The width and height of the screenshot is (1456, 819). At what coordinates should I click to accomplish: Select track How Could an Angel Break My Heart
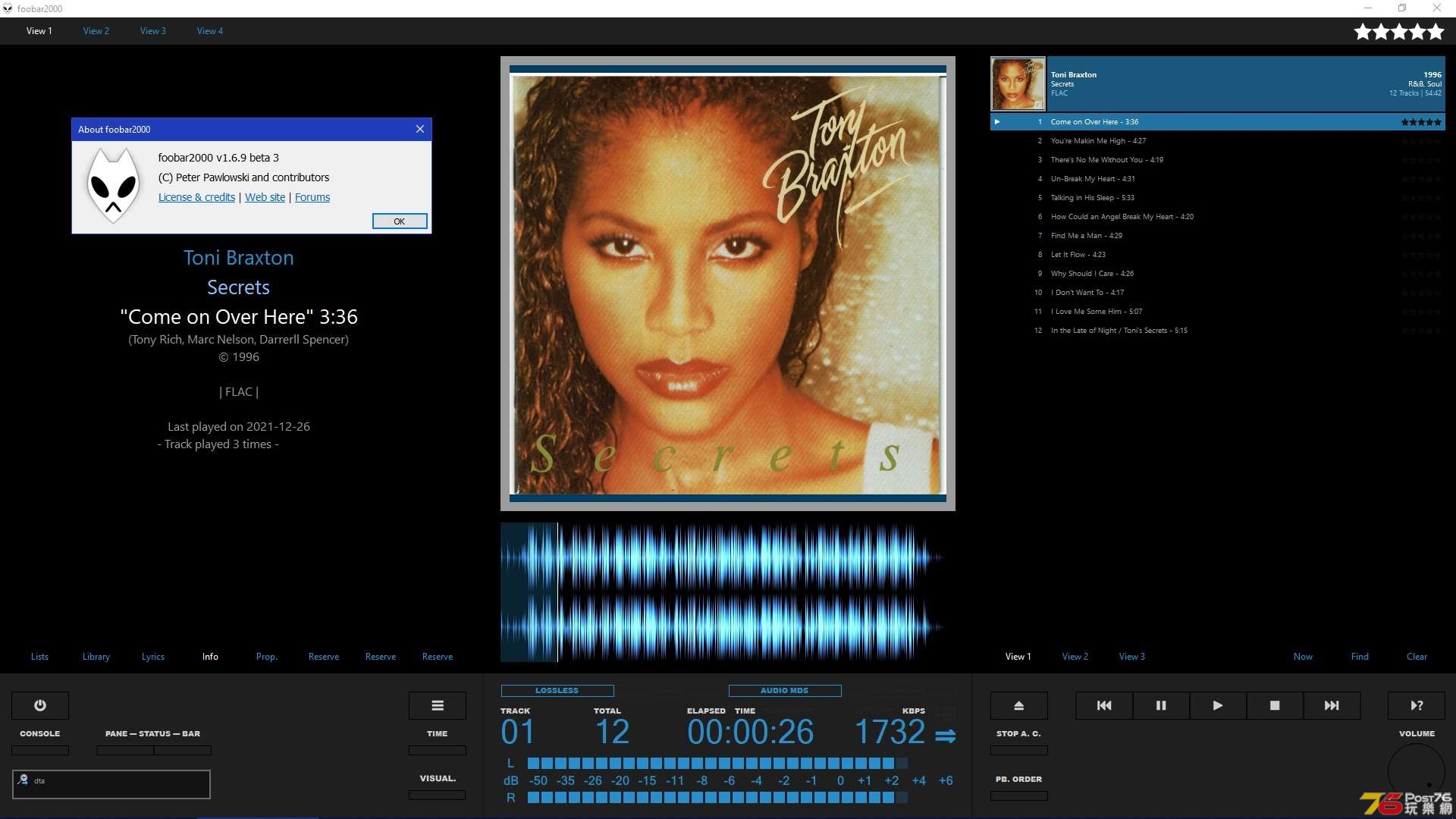pos(1217,217)
